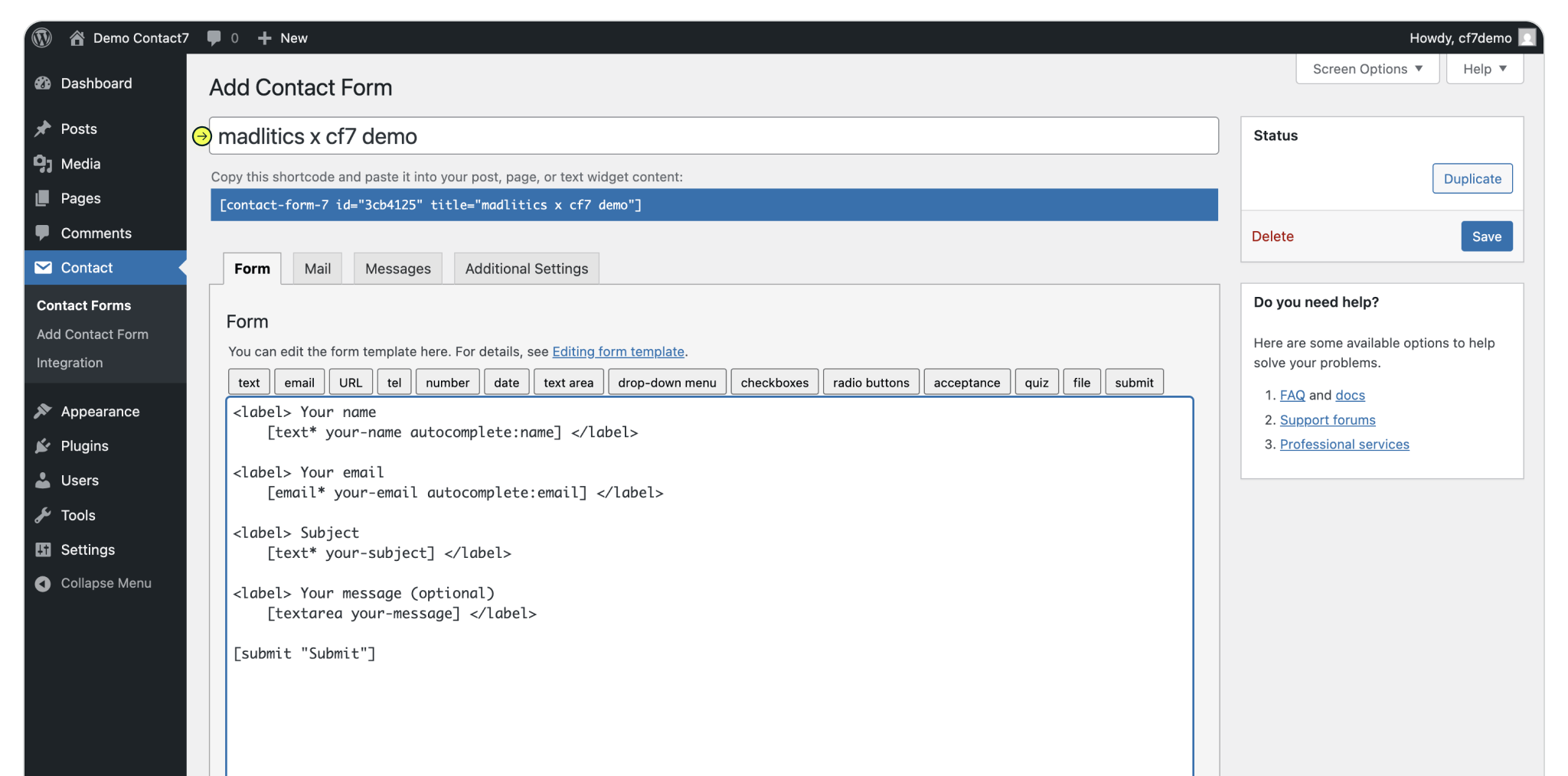Insert a quiz tag

(1037, 382)
